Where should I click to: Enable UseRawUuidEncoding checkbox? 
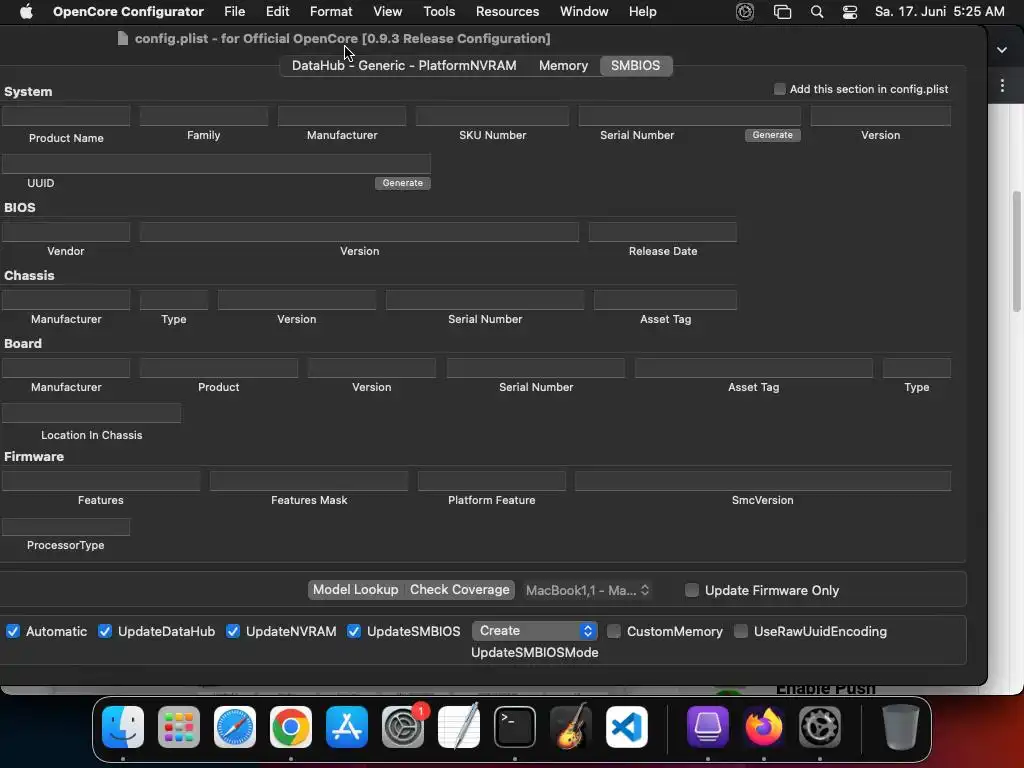coord(741,632)
